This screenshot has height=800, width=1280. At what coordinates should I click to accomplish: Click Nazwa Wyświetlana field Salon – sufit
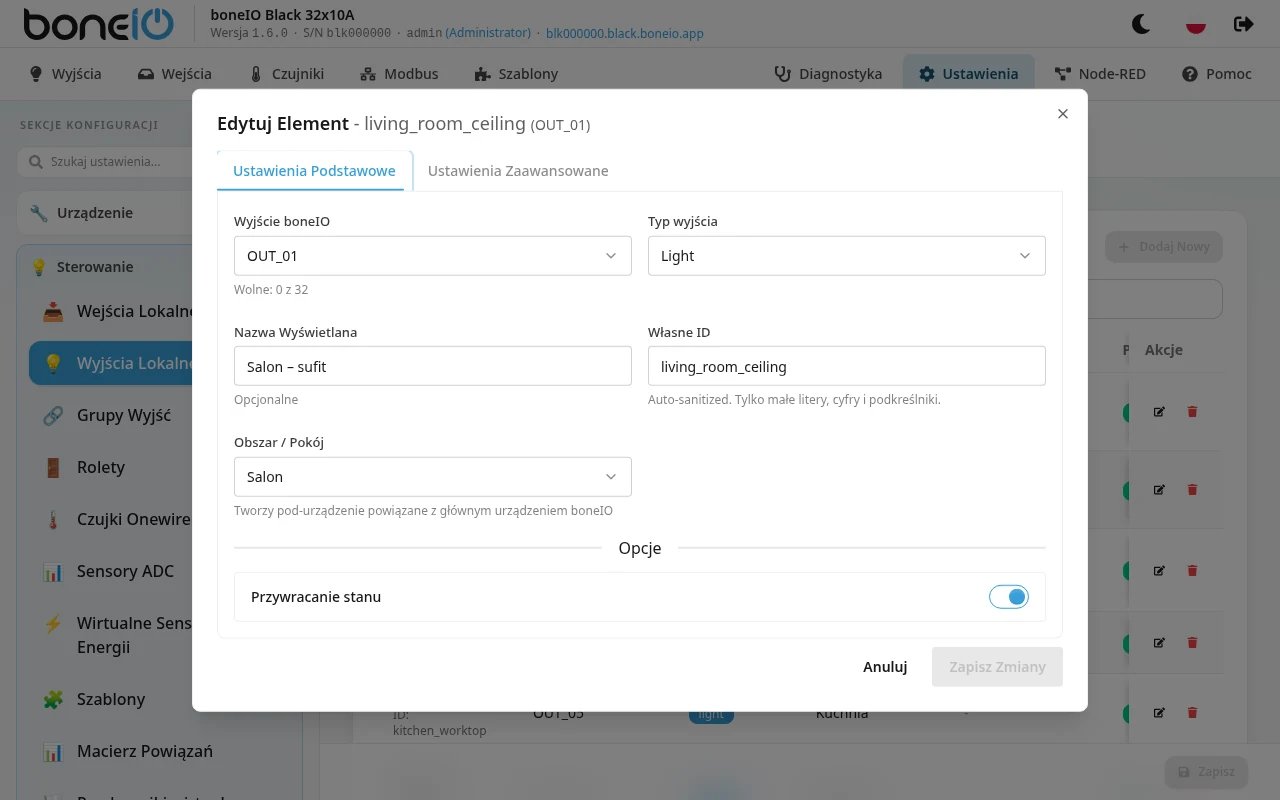pos(433,366)
